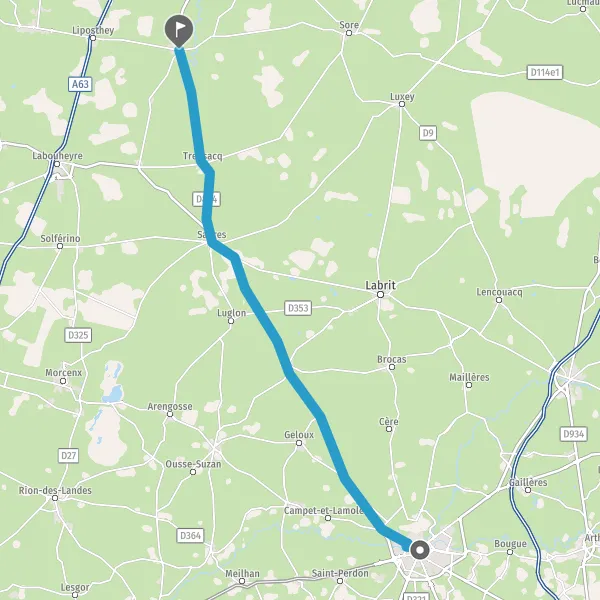
Task: Click the D353 road badge
Action: [x=298, y=308]
